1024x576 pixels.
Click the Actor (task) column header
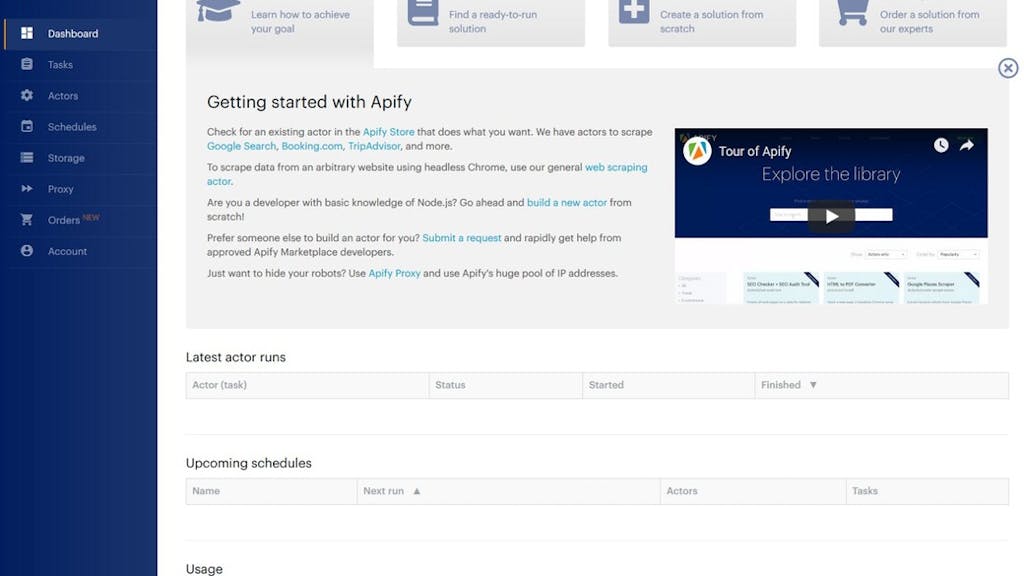point(307,385)
